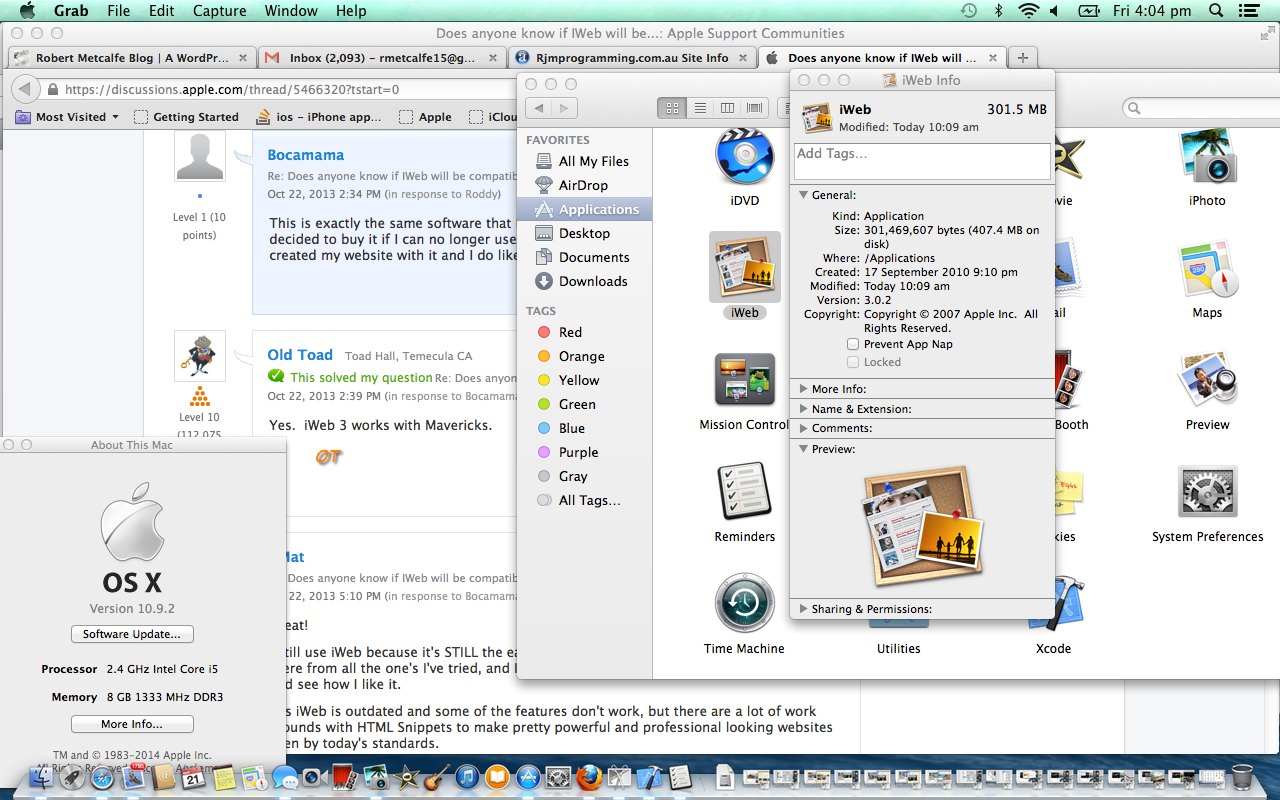Open the Bluetooth menu bar icon
Screen dimensions: 1280x800
[x=998, y=11]
